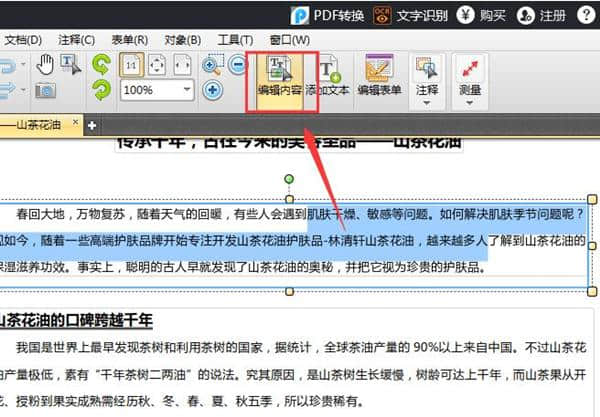Click the 注册 register button
Viewport: 600px width, 417px height.
click(541, 15)
